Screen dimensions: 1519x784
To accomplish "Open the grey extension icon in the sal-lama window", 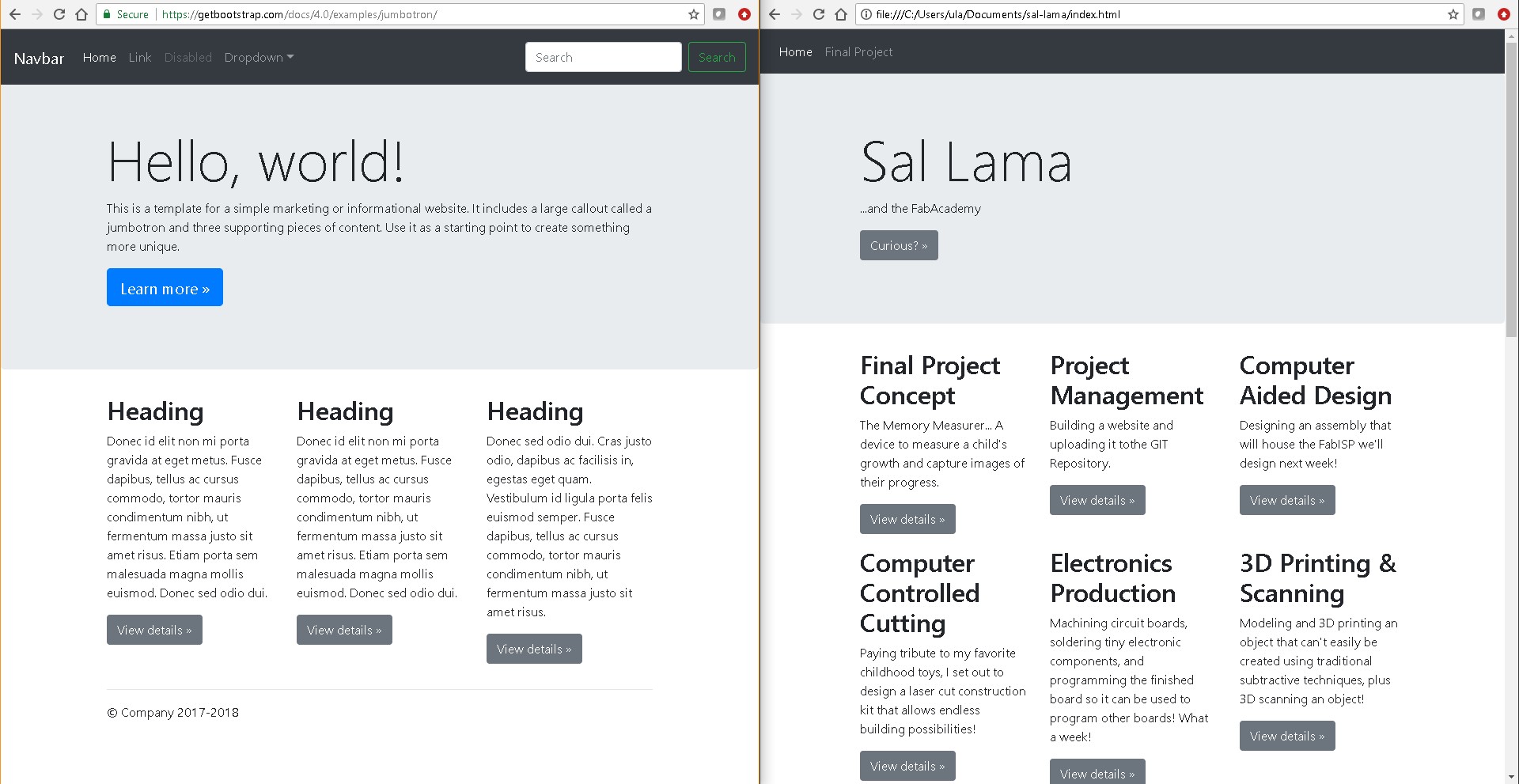I will (1479, 14).
